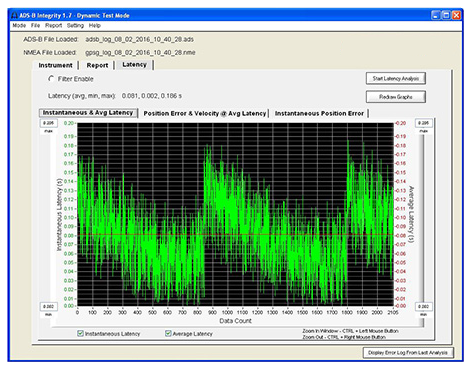Click the Data Count axis label
Image resolution: width=472 pixels, height=368 pixels.
235,321
